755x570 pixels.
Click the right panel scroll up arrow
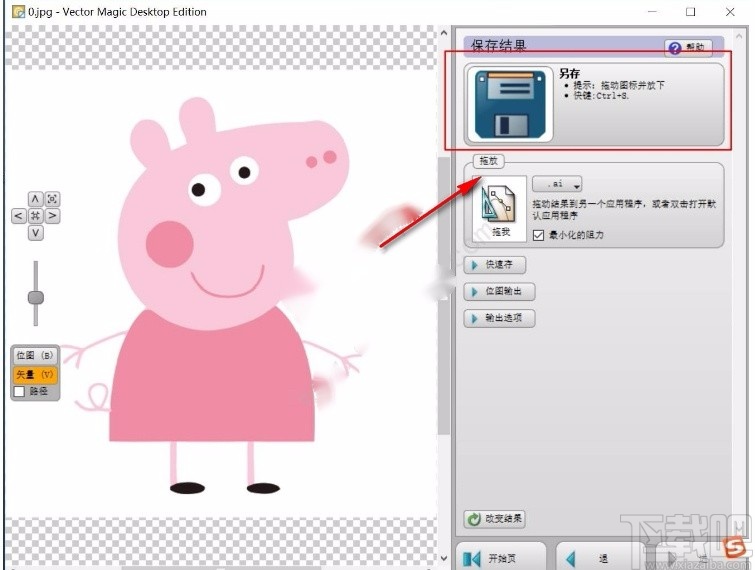pyautogui.click(x=740, y=36)
